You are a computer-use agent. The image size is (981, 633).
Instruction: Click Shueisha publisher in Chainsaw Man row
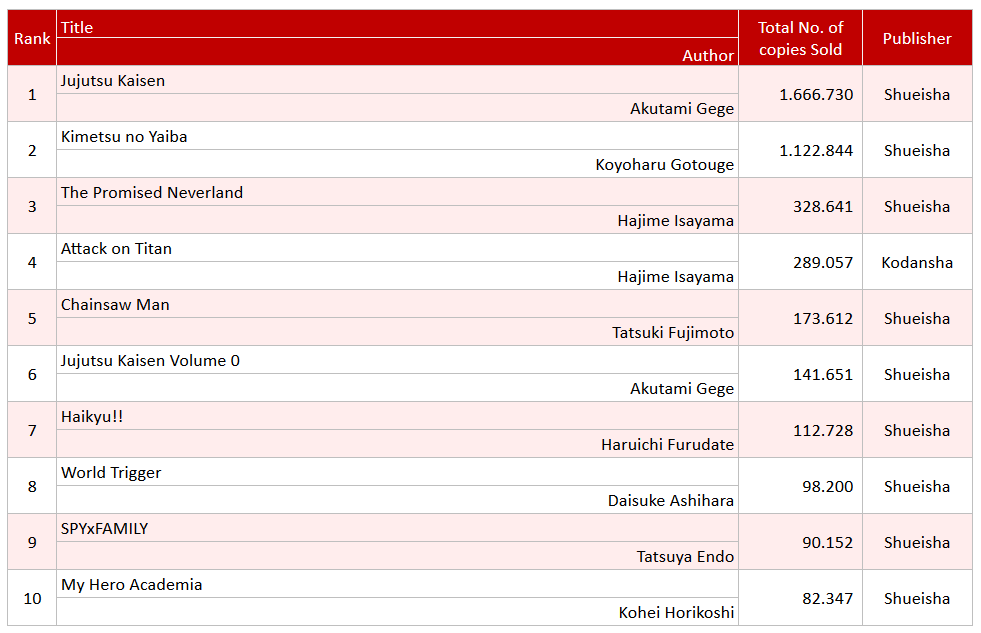tap(917, 318)
